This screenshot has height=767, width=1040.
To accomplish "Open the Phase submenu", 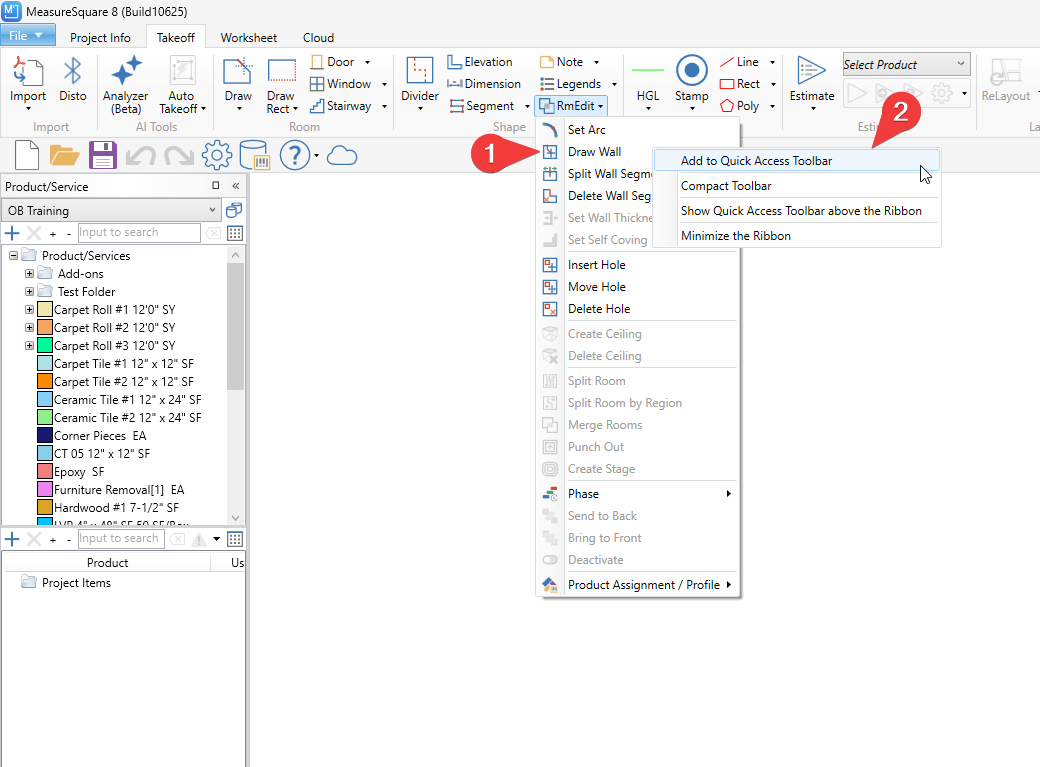I will click(x=637, y=494).
